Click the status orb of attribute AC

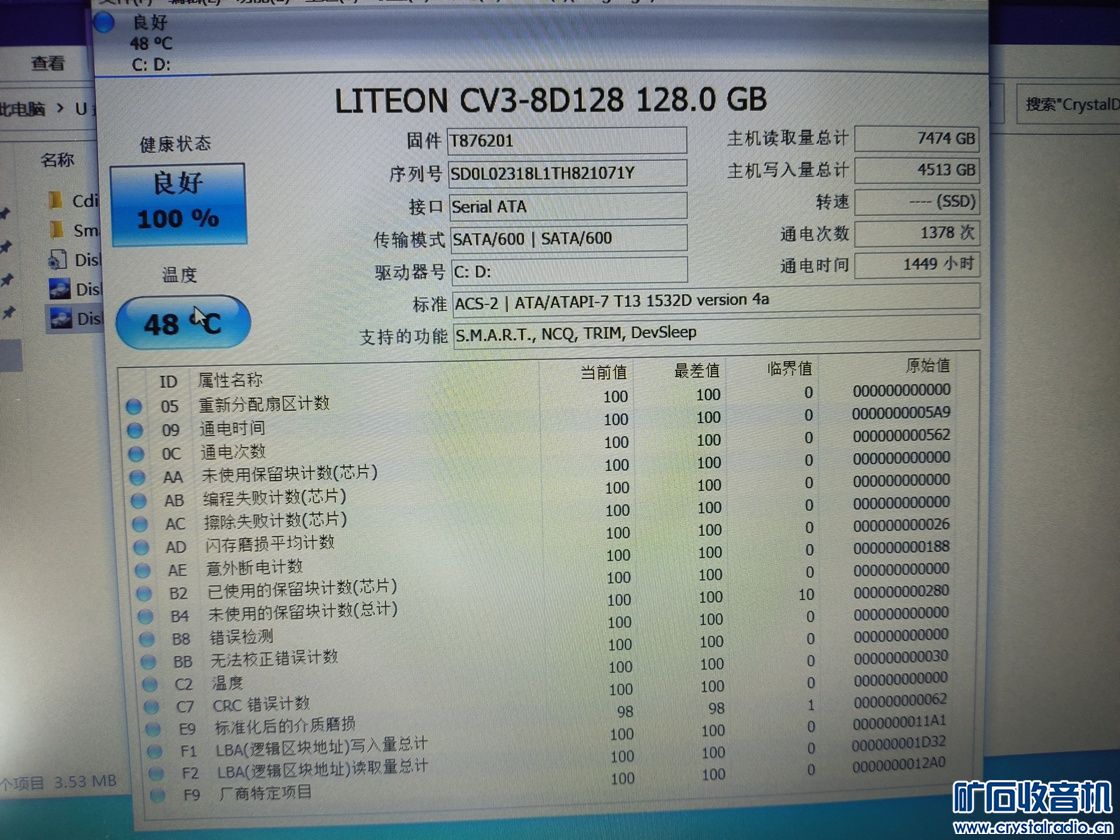140,524
